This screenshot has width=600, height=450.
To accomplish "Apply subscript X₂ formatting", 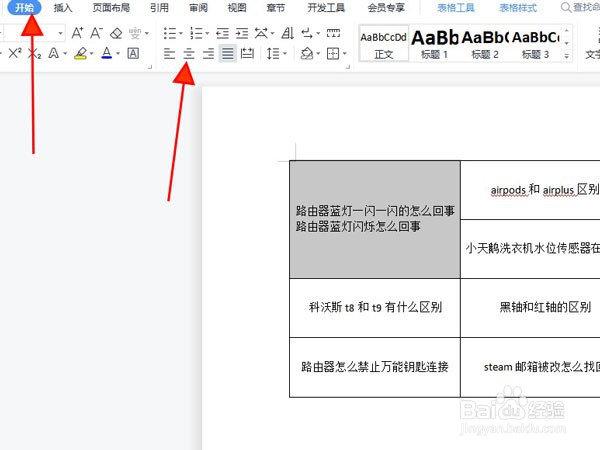I will pyautogui.click(x=34, y=53).
